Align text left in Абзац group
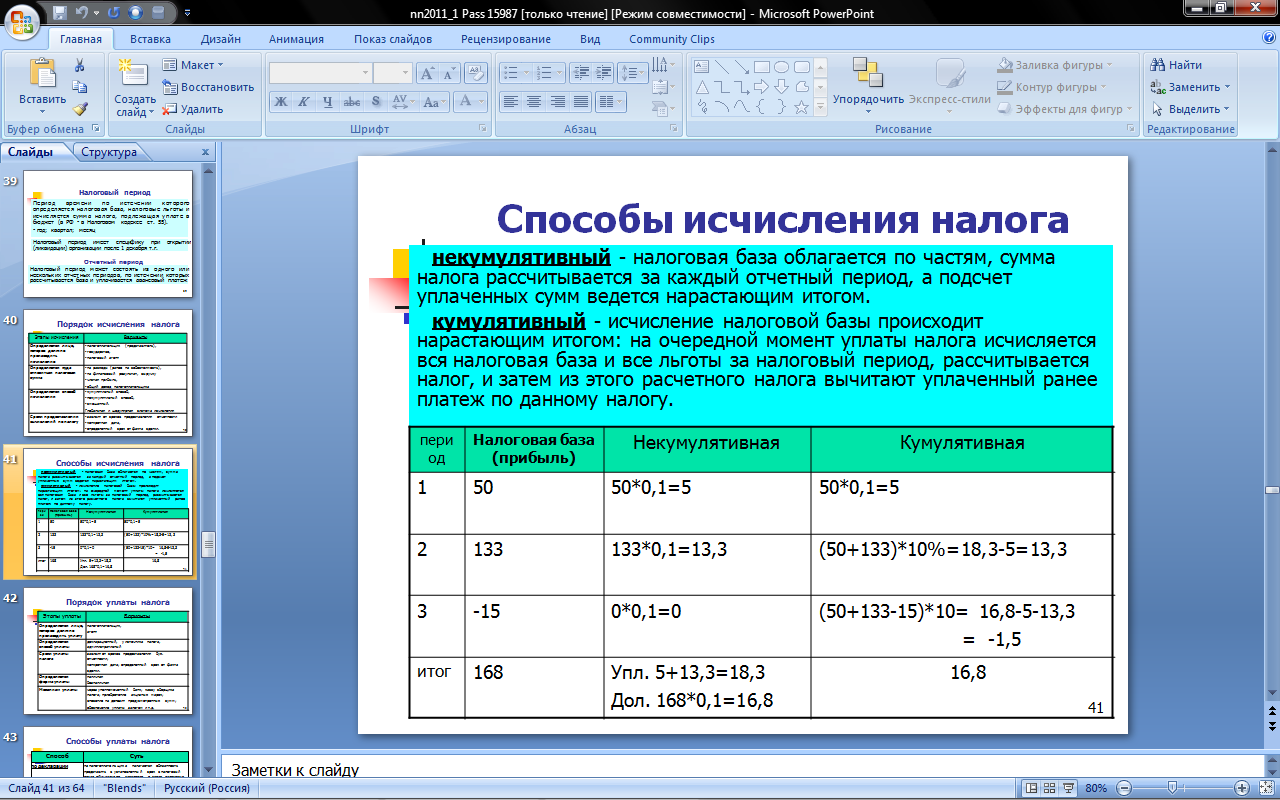Screen dimensions: 1280x800 click(x=510, y=102)
